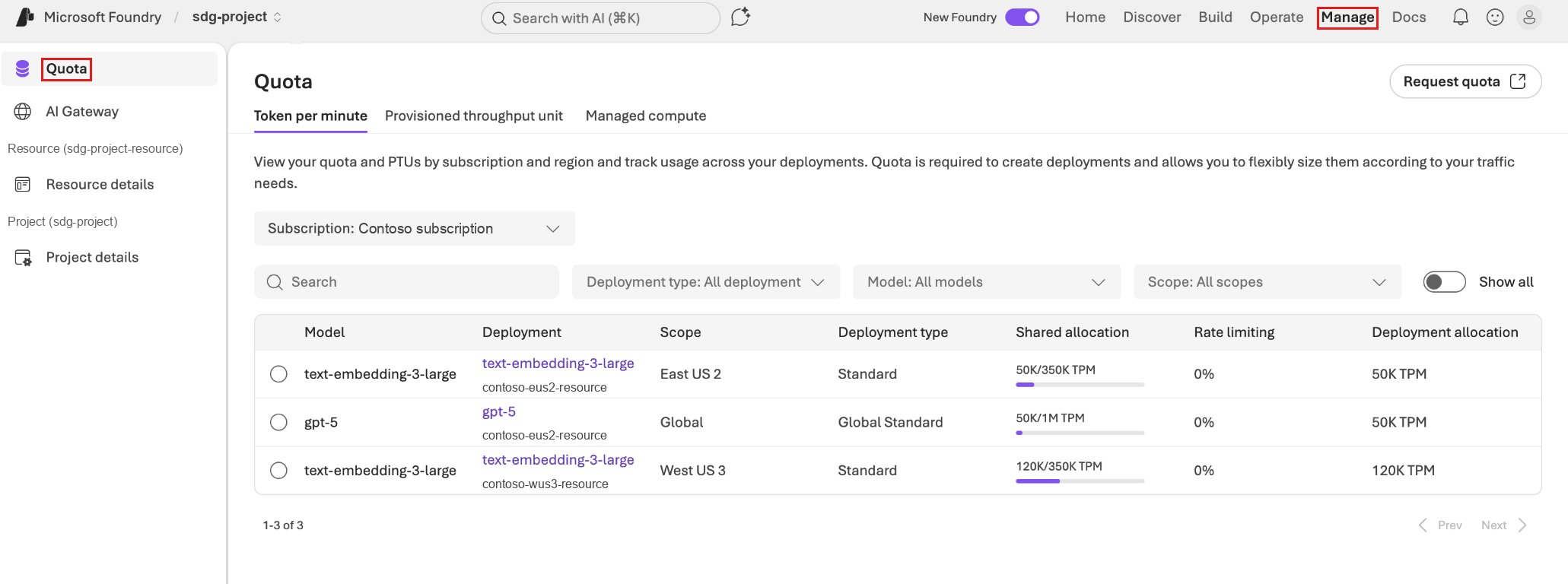This screenshot has height=584, width=1568.
Task: Click the Project details icon
Action: click(23, 258)
